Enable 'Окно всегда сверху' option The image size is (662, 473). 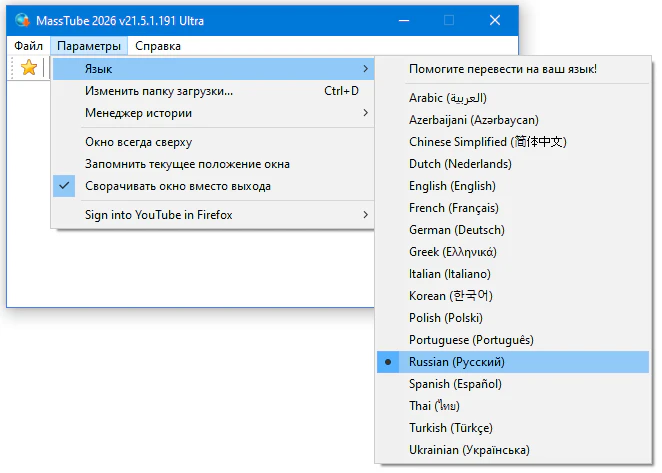(x=138, y=142)
